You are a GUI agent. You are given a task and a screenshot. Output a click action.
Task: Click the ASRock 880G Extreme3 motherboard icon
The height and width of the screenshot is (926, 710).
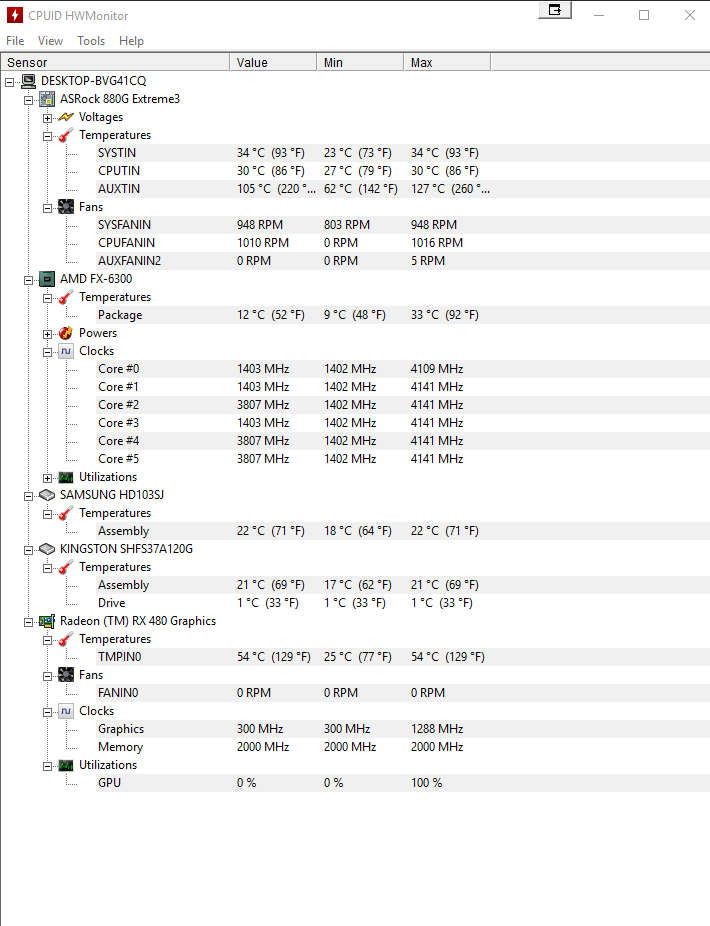click(x=47, y=99)
